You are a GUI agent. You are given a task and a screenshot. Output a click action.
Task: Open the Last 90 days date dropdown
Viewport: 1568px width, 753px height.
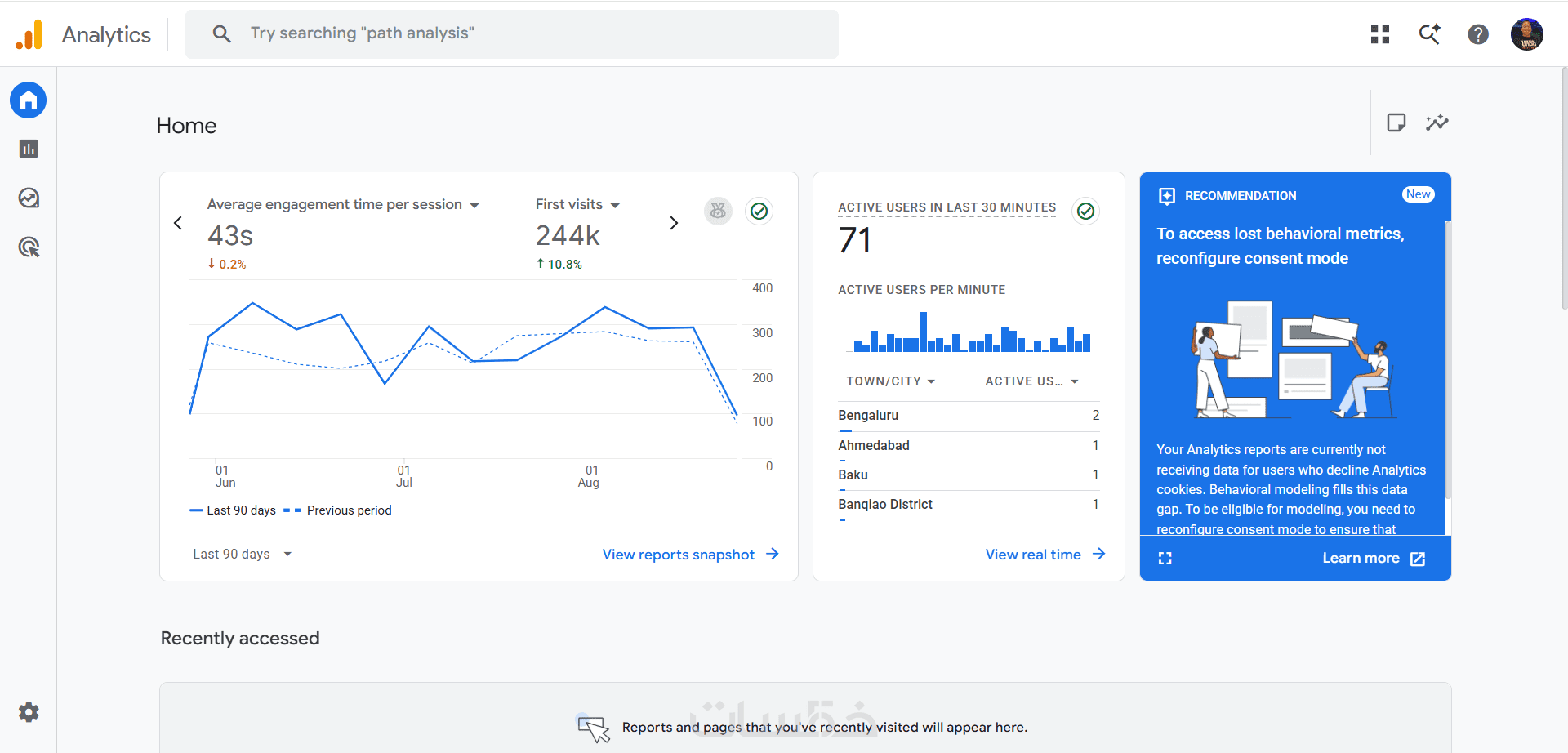pos(243,554)
